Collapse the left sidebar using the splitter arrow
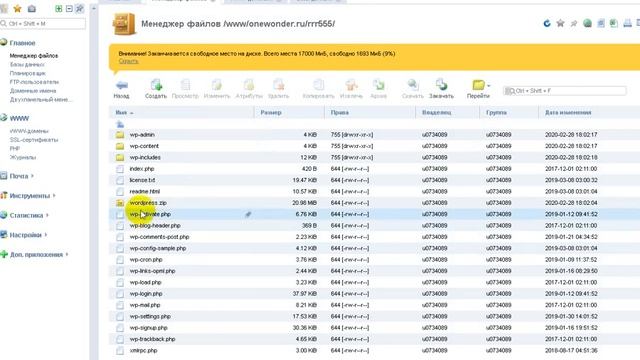The width and height of the screenshot is (640, 360). (x=93, y=9)
